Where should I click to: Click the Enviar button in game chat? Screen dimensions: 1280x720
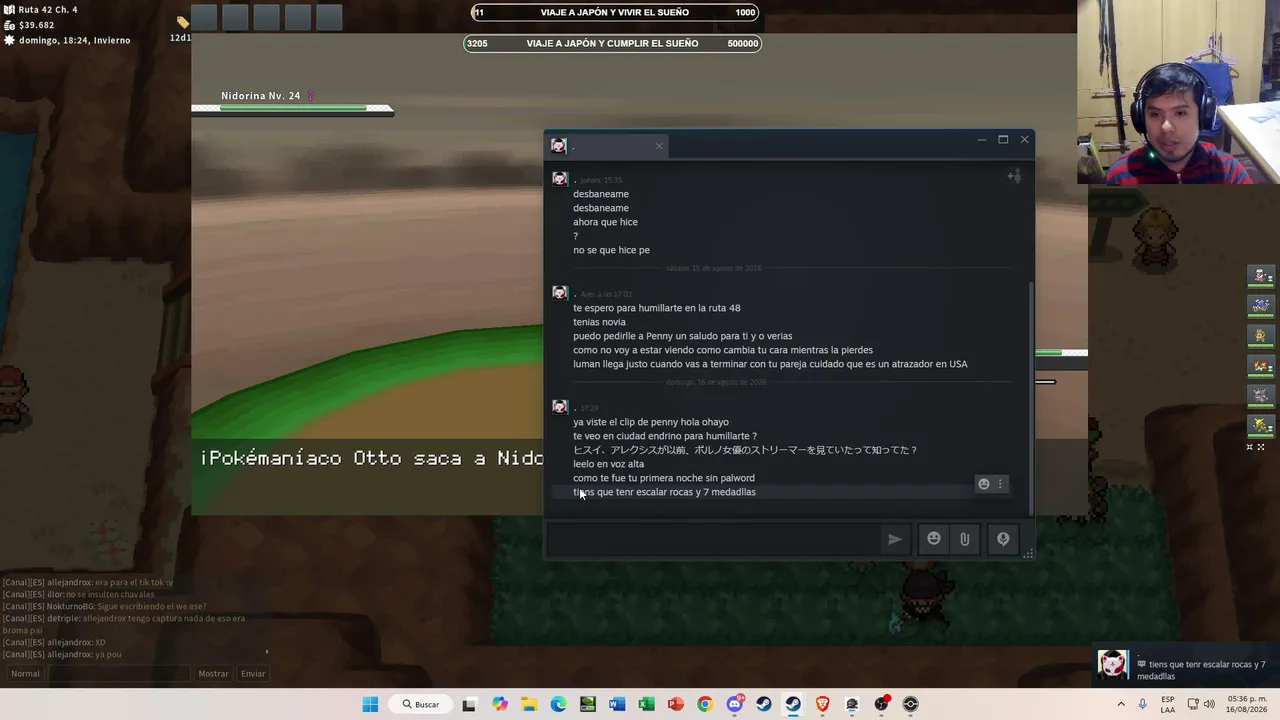253,674
